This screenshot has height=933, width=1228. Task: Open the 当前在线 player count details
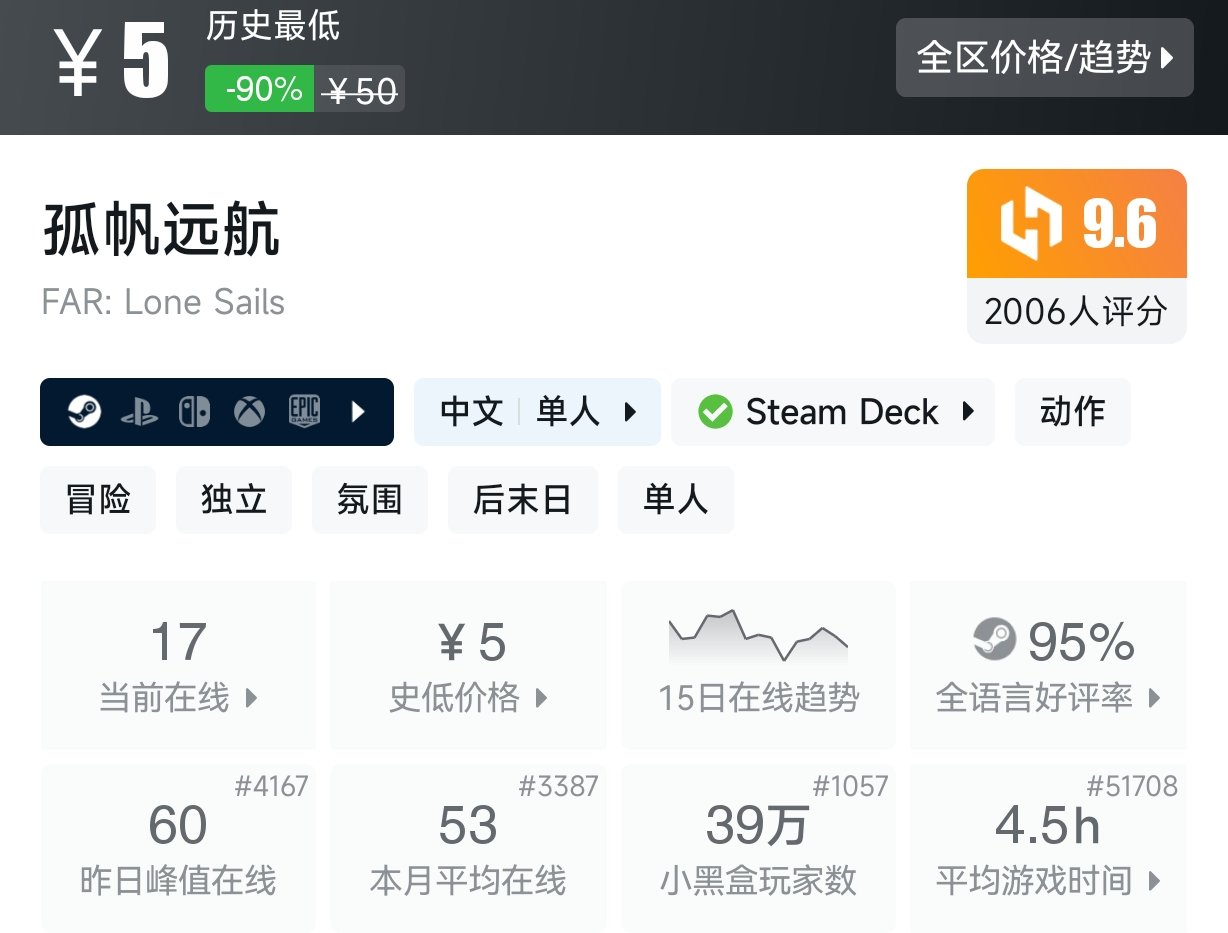click(x=178, y=665)
